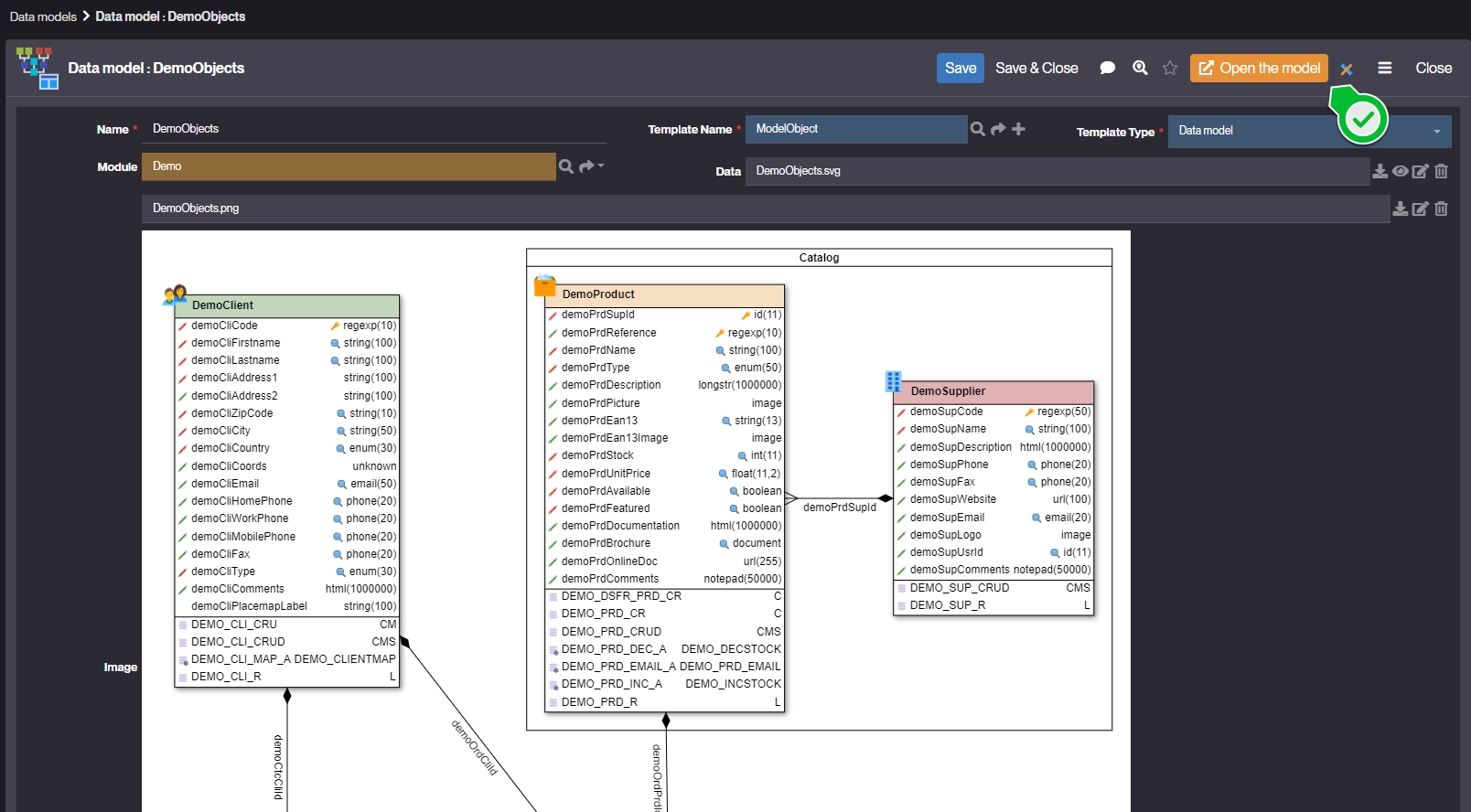
Task: Click the demoPrdUnitPrice field row
Action: pyautogui.click(x=665, y=474)
